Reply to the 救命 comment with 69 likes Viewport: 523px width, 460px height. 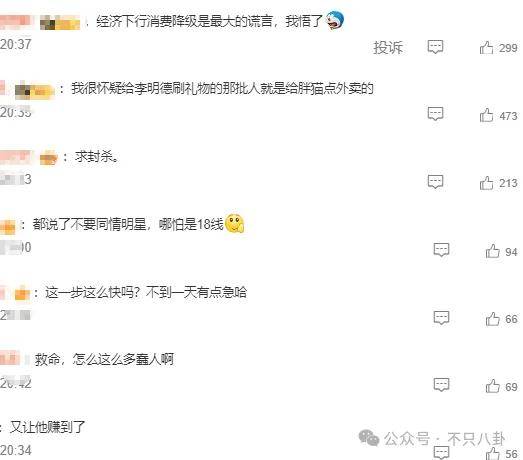pyautogui.click(x=441, y=385)
